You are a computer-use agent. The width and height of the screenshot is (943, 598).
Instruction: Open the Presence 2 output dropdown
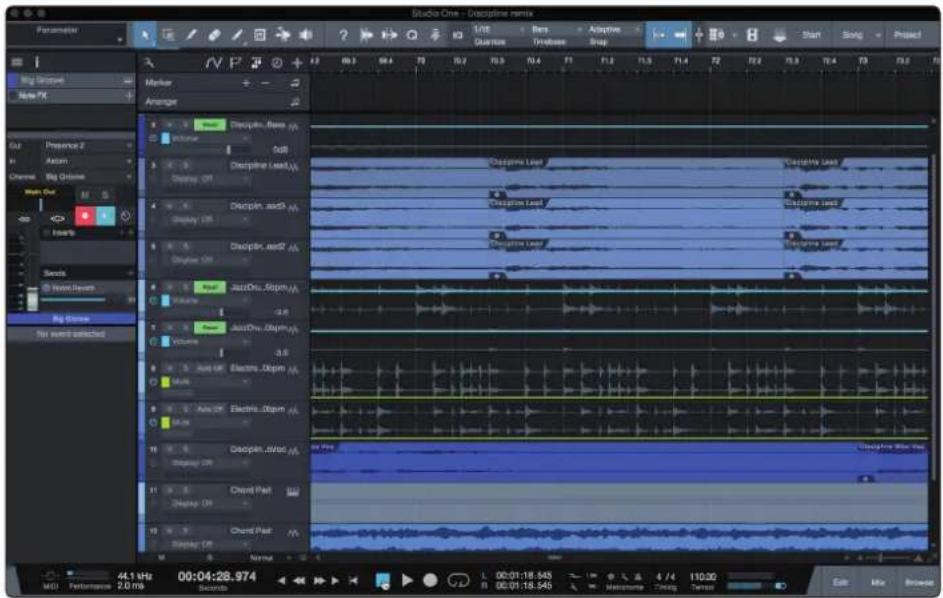(x=87, y=146)
